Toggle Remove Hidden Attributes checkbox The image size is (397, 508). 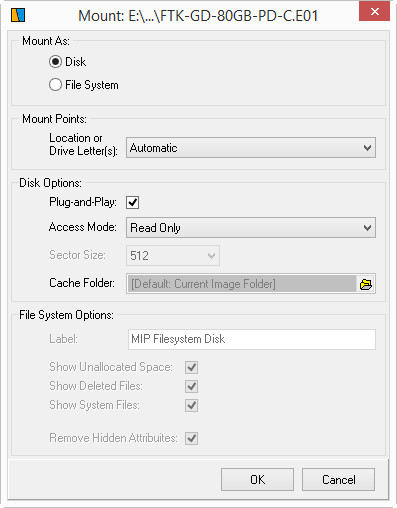[192, 438]
